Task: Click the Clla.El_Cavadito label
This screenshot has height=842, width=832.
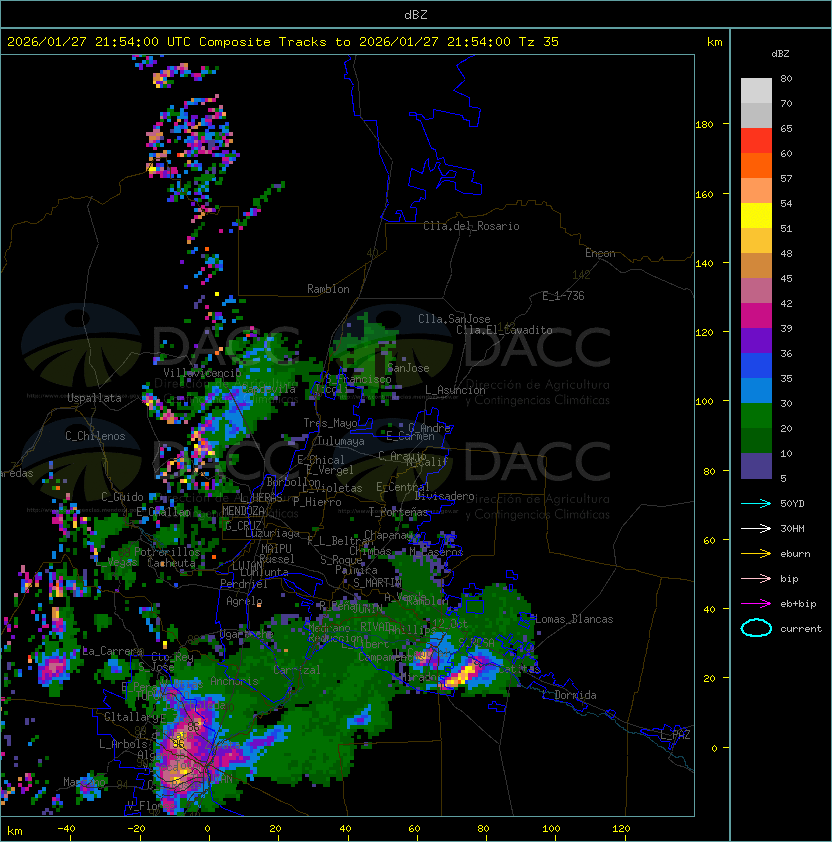Action: 504,330
